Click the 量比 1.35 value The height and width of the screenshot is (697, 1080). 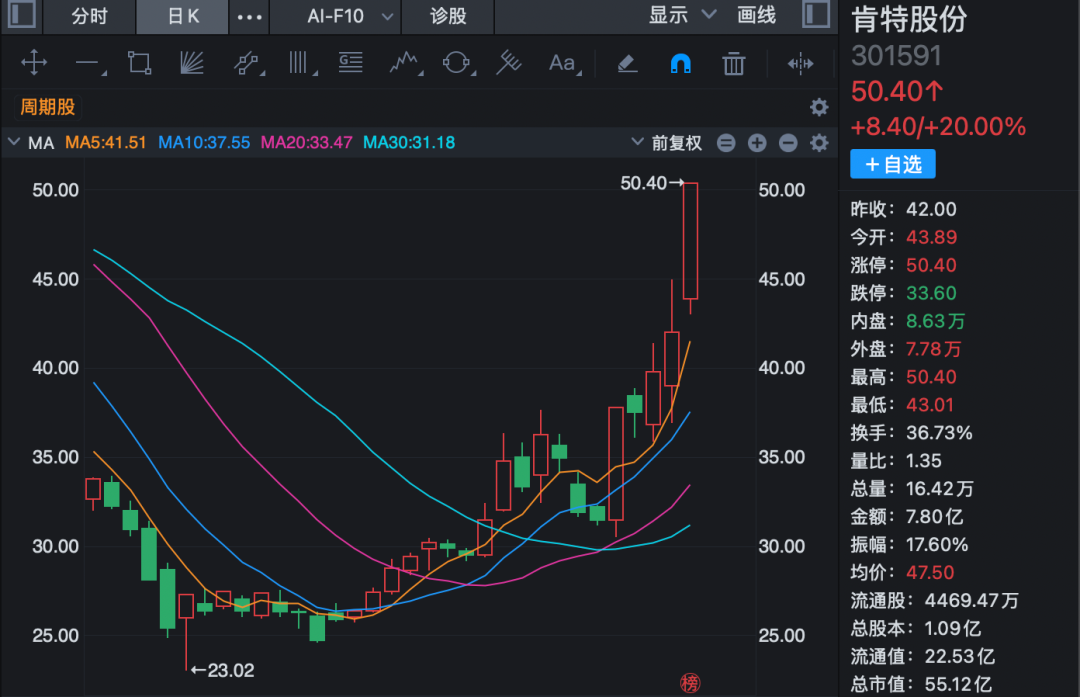(x=924, y=461)
